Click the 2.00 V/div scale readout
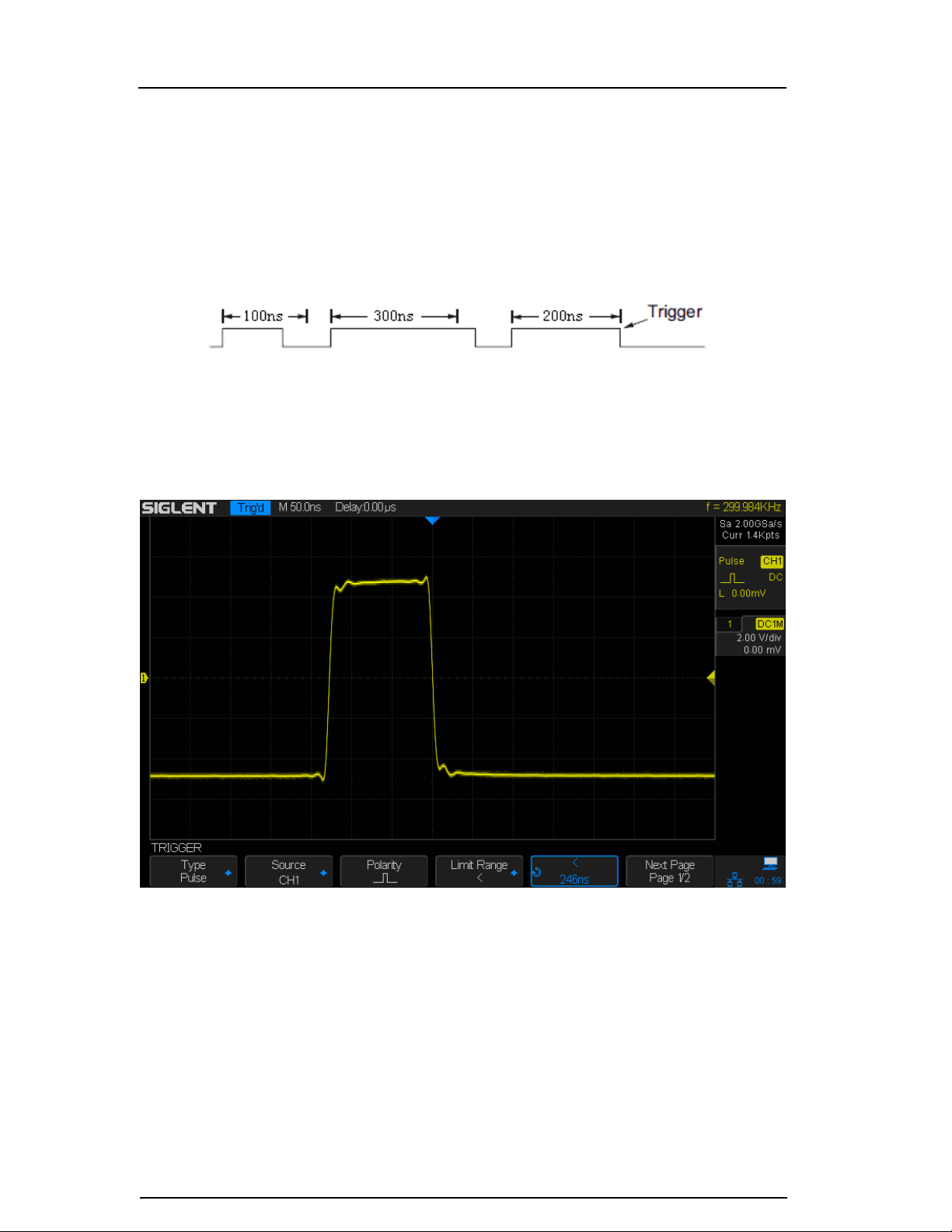 point(758,637)
